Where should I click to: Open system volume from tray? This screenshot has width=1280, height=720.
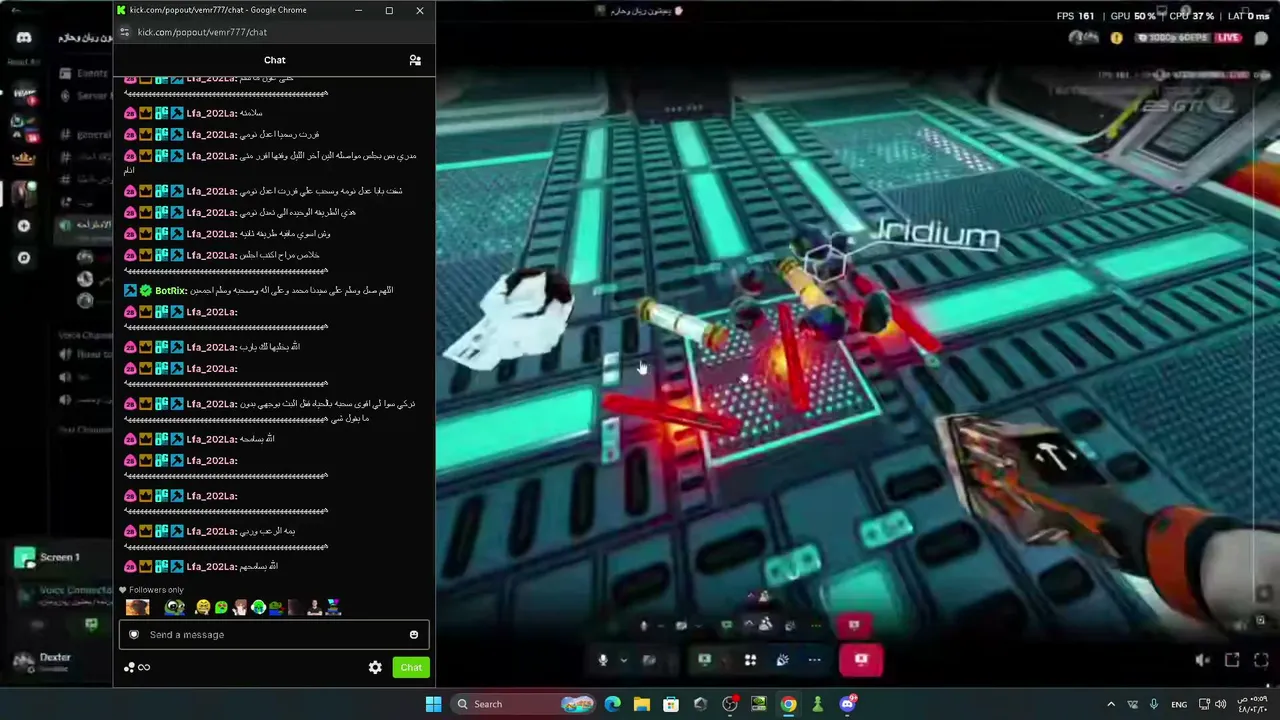pos(1220,704)
